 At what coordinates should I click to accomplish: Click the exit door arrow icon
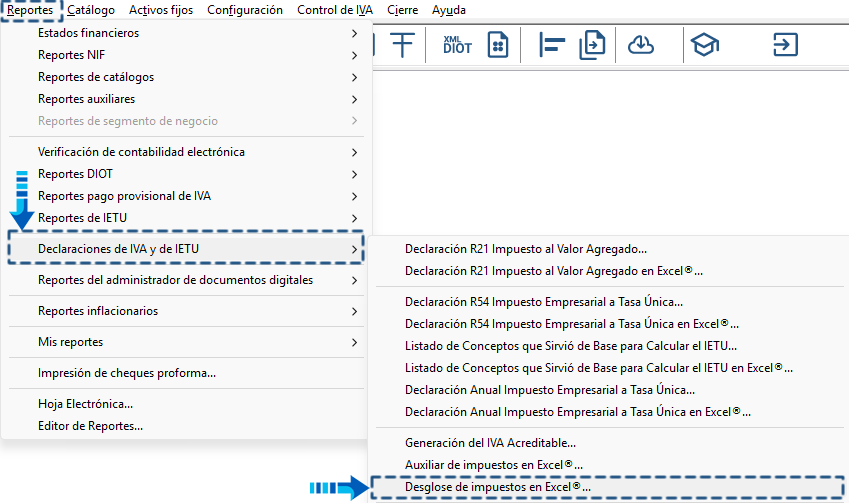click(x=785, y=45)
